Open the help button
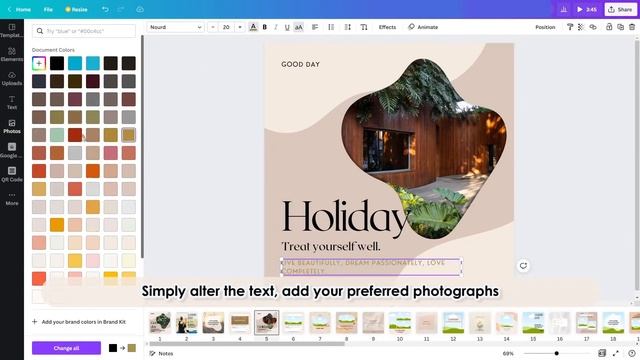The height and width of the screenshot is (360, 640). point(632,353)
